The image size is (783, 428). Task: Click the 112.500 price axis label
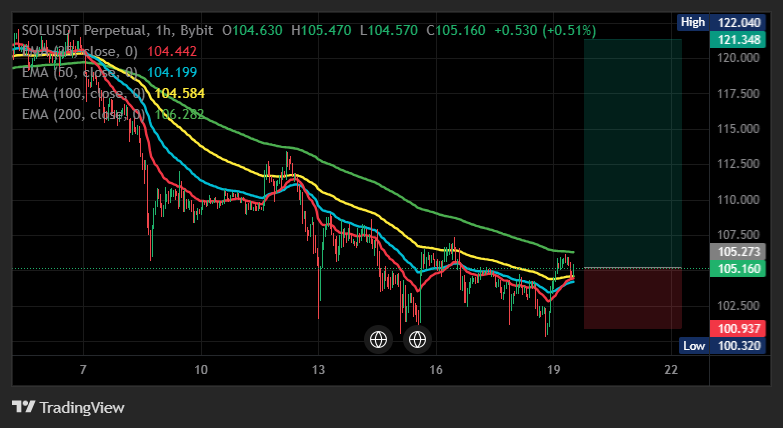pos(739,164)
